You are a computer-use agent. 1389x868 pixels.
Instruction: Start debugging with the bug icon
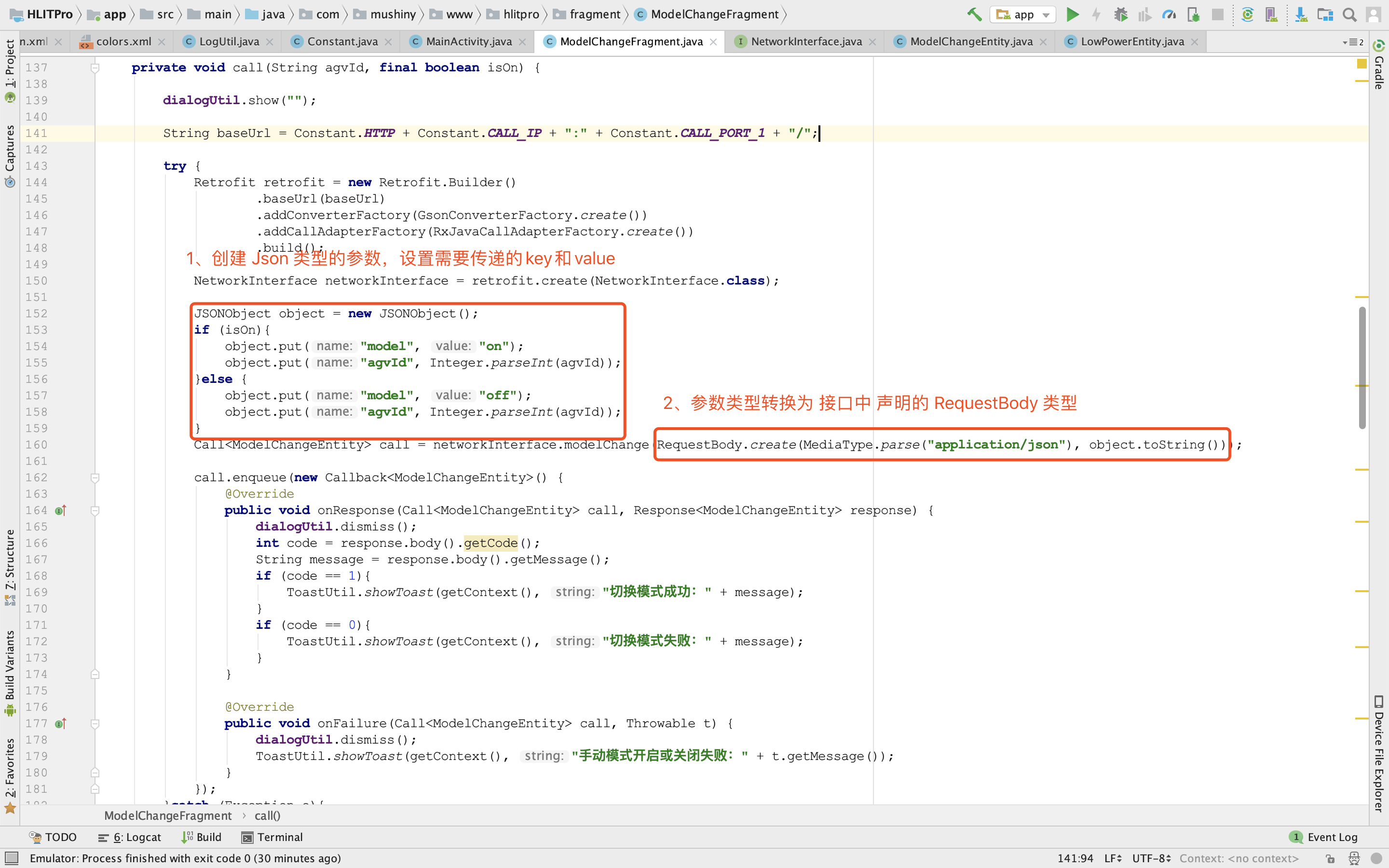pyautogui.click(x=1120, y=14)
